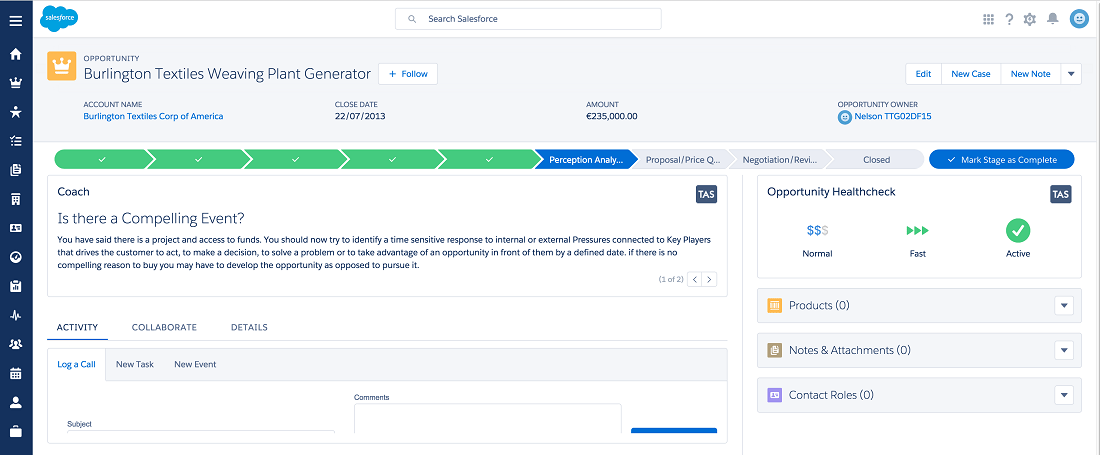The image size is (1100, 455).
Task: Click the Search Salesforce field
Action: [528, 19]
